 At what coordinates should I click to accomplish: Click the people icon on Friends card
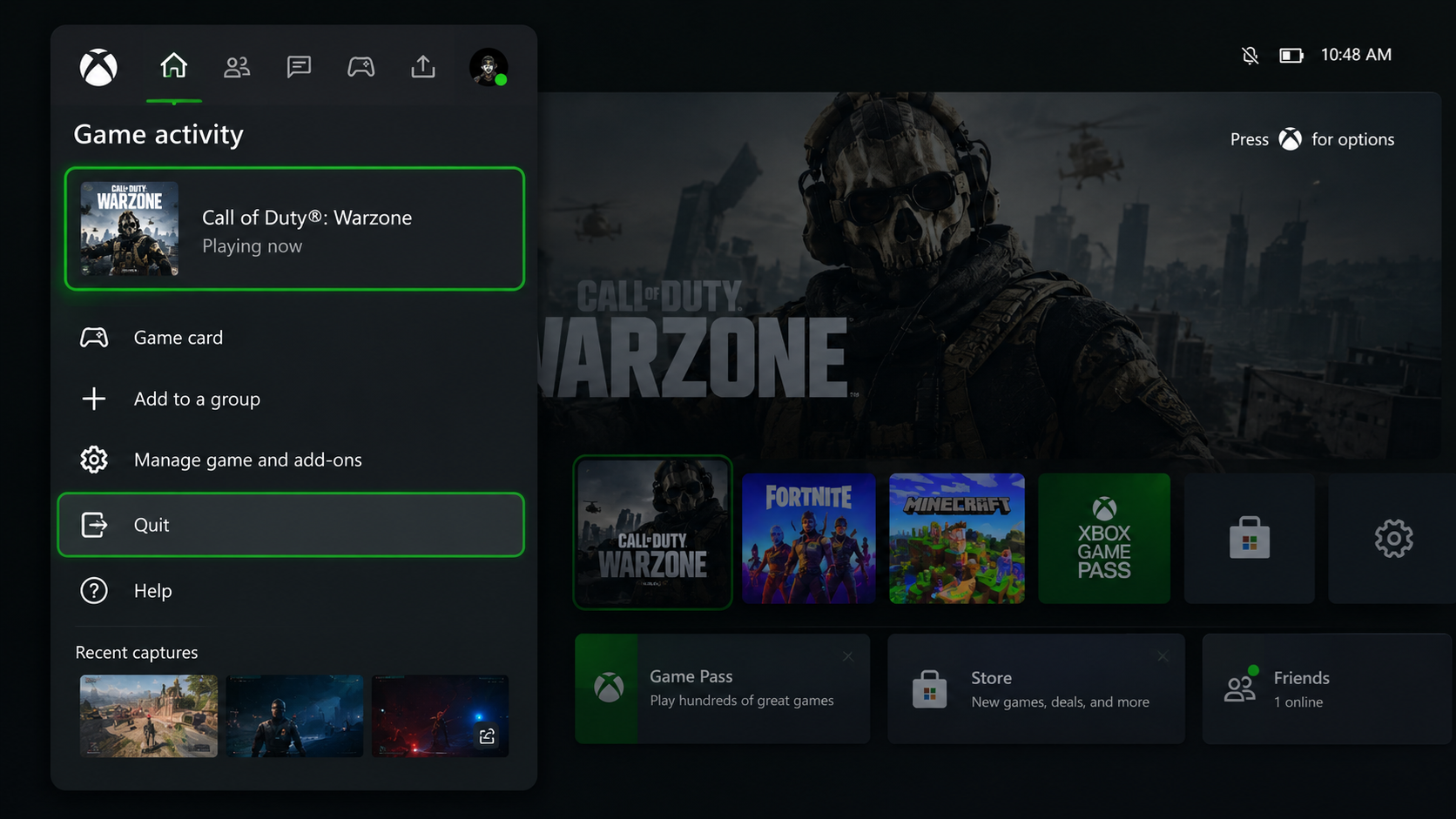pos(1240,686)
